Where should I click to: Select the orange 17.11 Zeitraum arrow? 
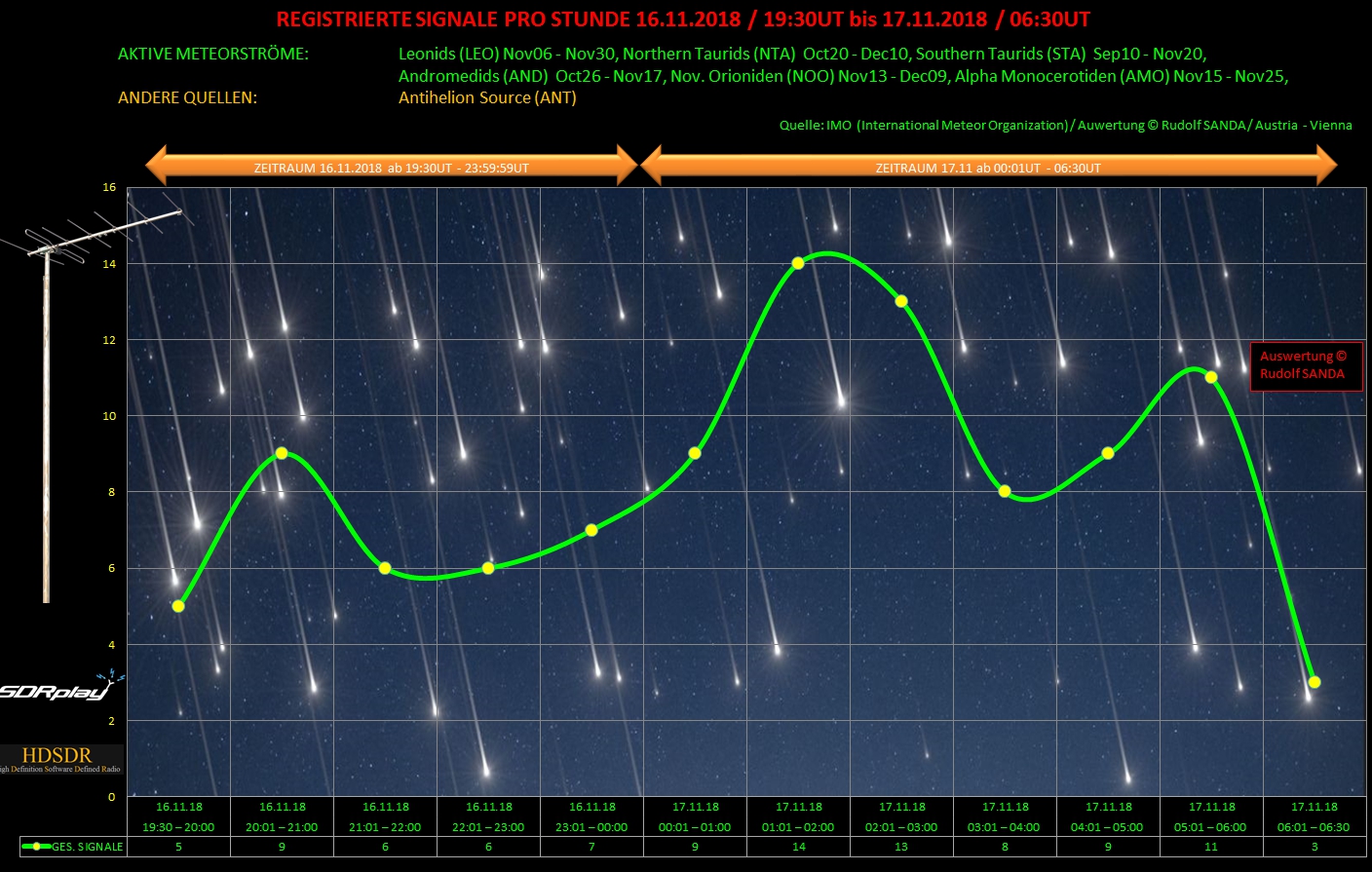coord(988,167)
